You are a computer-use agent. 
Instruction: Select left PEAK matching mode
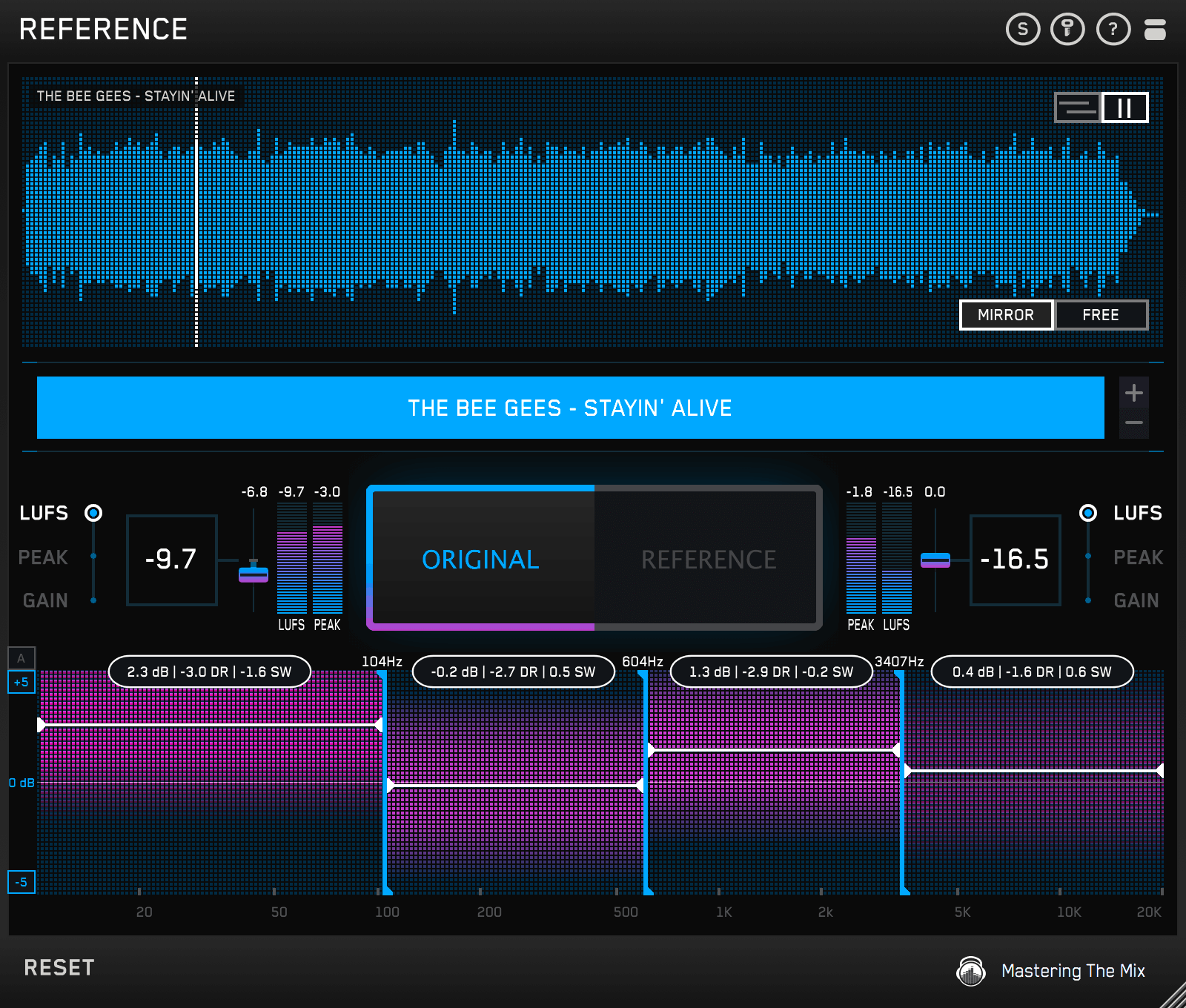pos(43,557)
